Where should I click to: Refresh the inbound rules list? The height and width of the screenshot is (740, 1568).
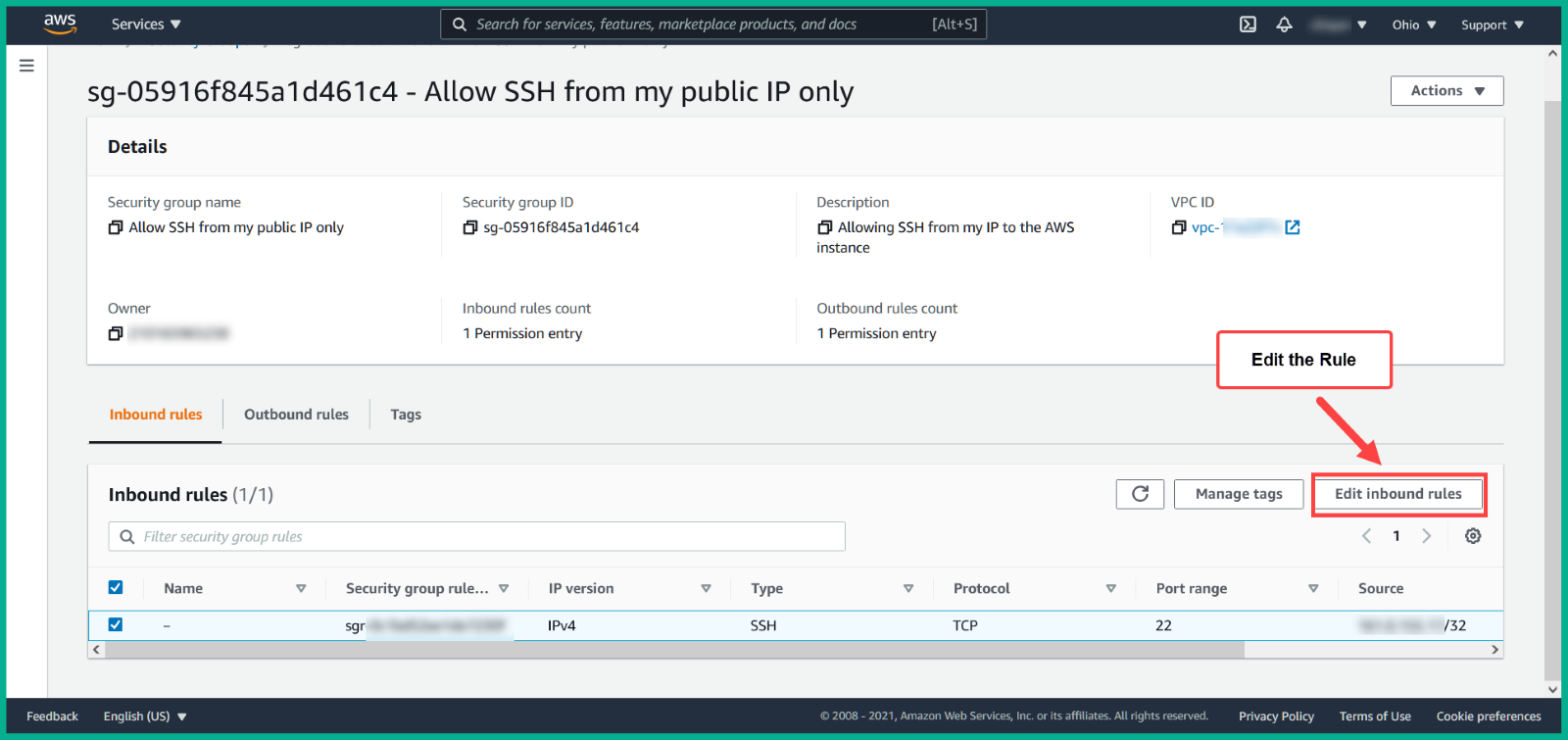tap(1140, 494)
